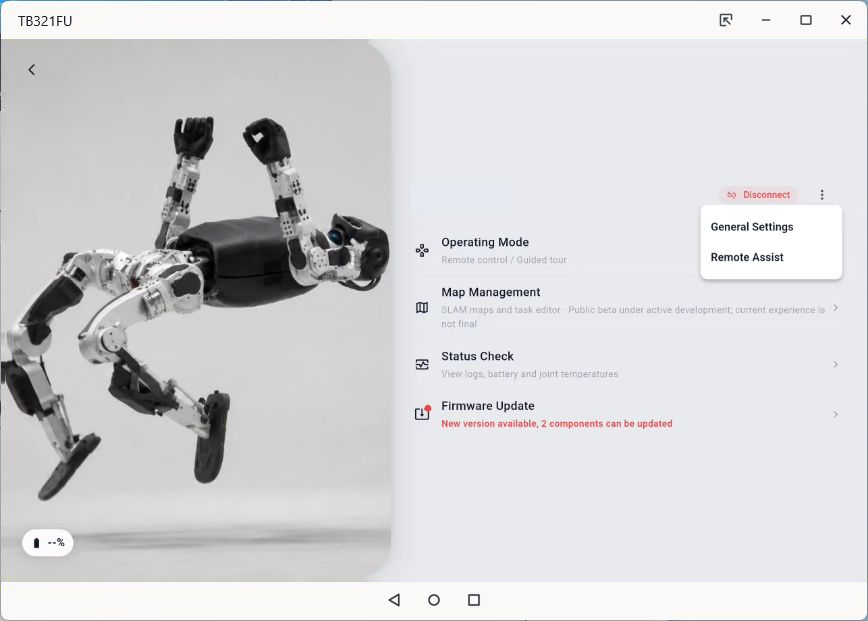Go back using the top-left arrow

pos(32,70)
